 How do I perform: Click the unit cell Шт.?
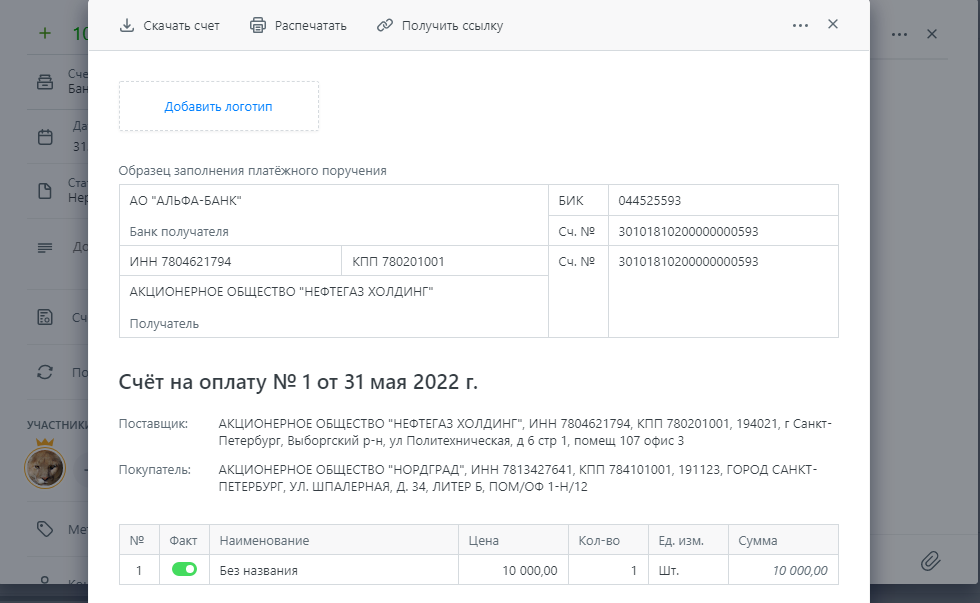click(x=688, y=570)
